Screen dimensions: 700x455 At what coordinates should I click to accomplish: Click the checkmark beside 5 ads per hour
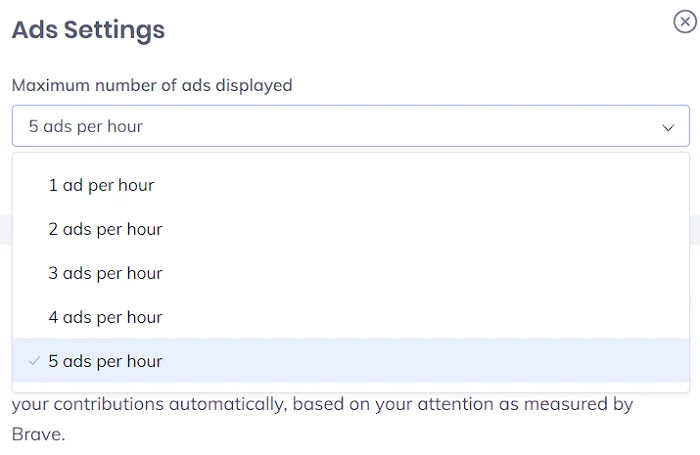pyautogui.click(x=35, y=361)
